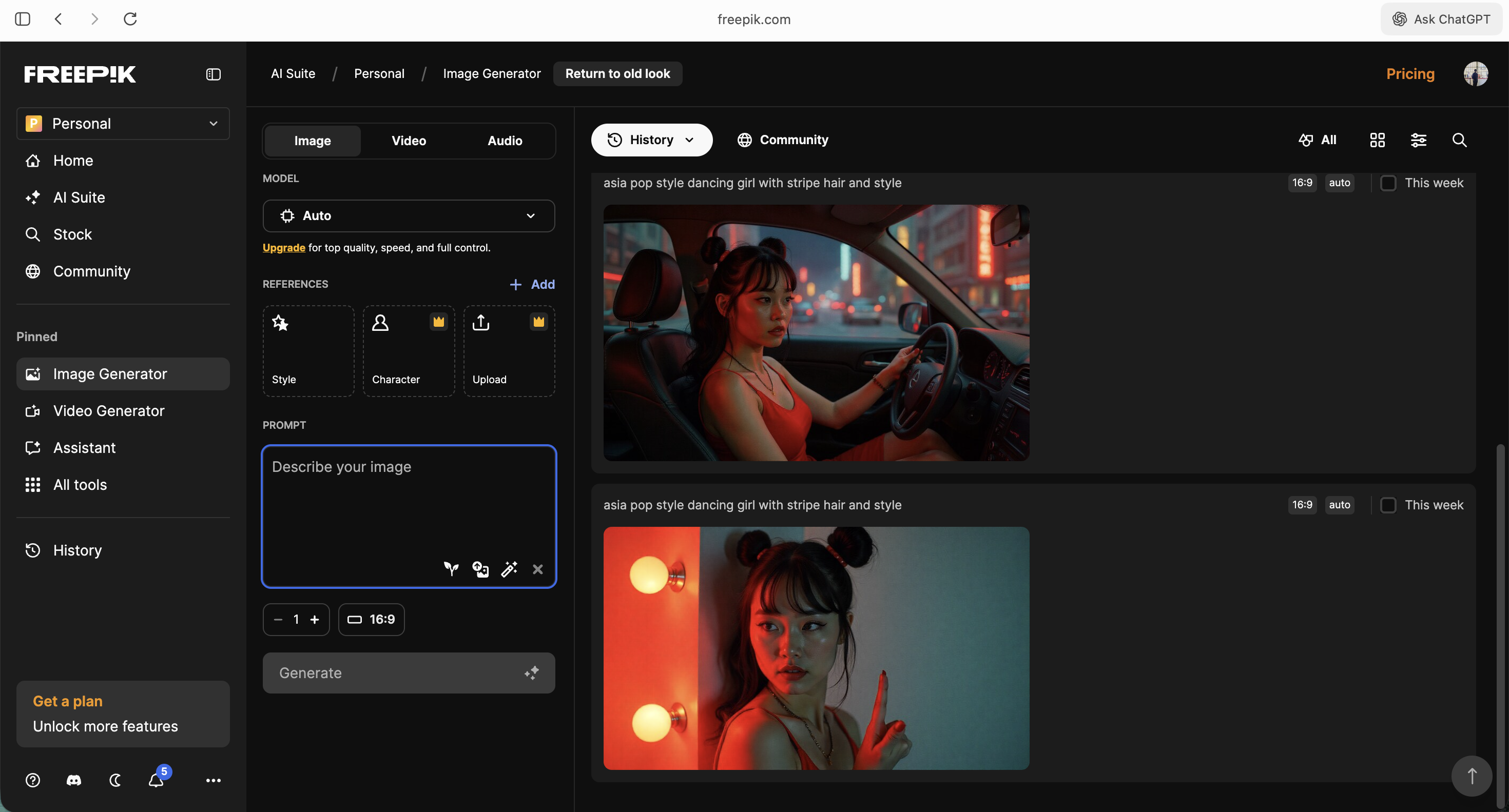The image size is (1509, 812).
Task: Click the search icon in history toolbar
Action: (x=1459, y=140)
